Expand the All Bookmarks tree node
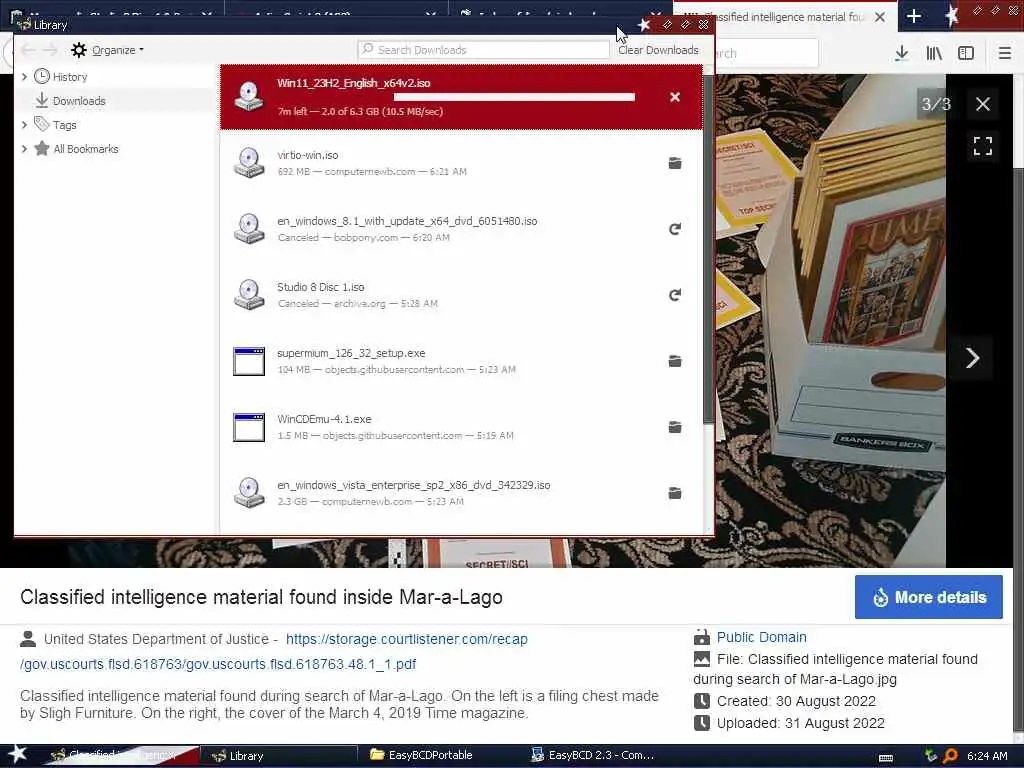The height and width of the screenshot is (768, 1024). click(x=24, y=148)
